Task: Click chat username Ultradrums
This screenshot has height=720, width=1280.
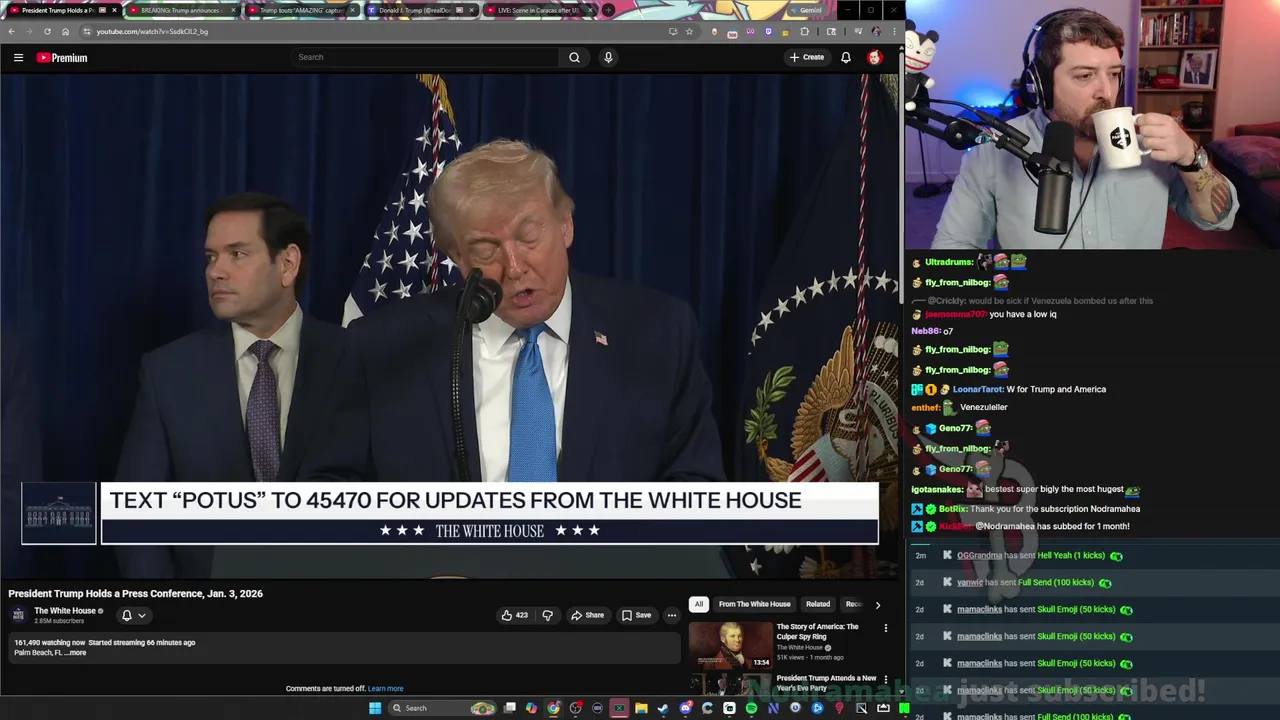Action: tap(948, 262)
